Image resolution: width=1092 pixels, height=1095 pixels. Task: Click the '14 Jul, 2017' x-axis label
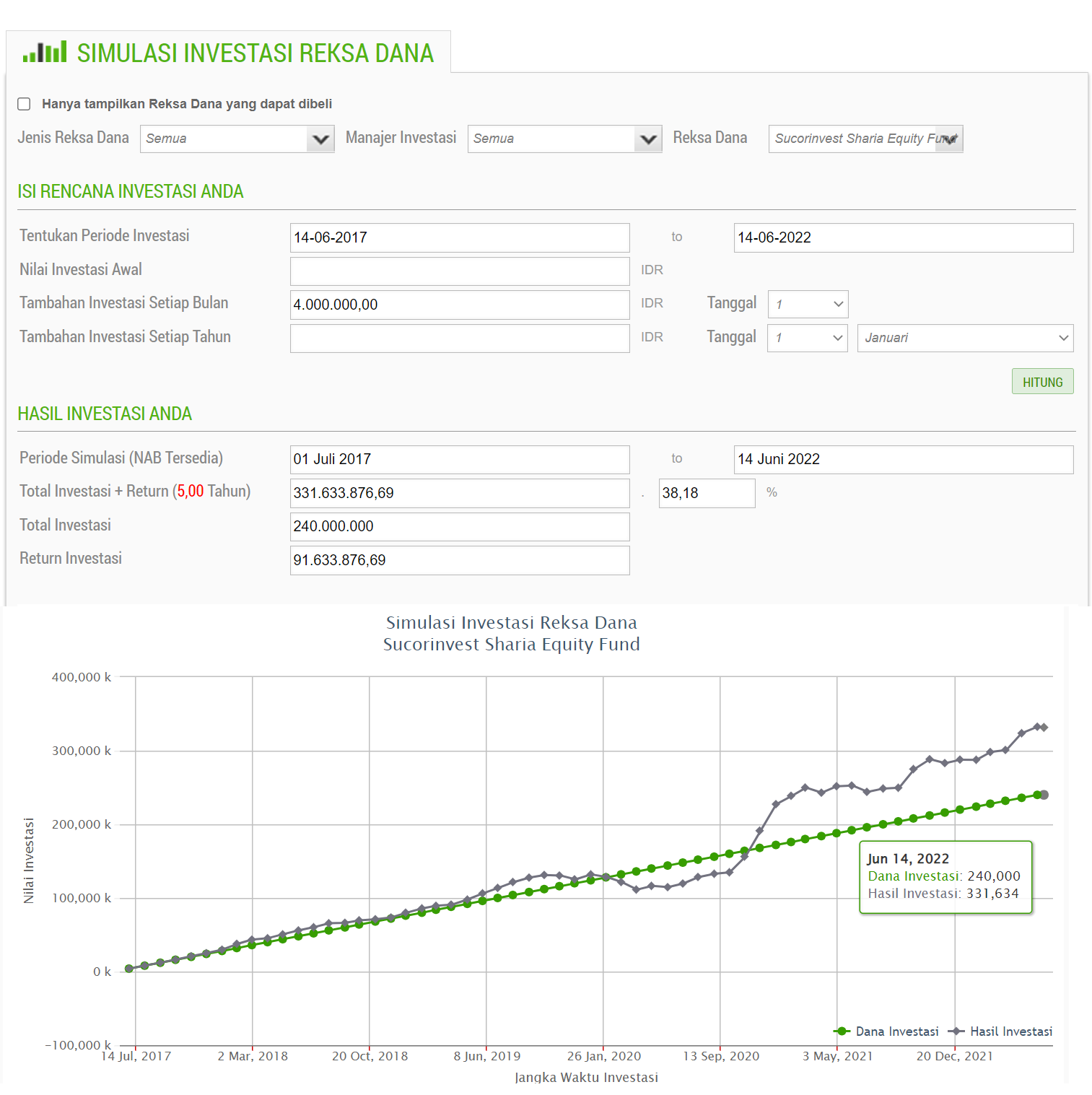click(x=136, y=1056)
